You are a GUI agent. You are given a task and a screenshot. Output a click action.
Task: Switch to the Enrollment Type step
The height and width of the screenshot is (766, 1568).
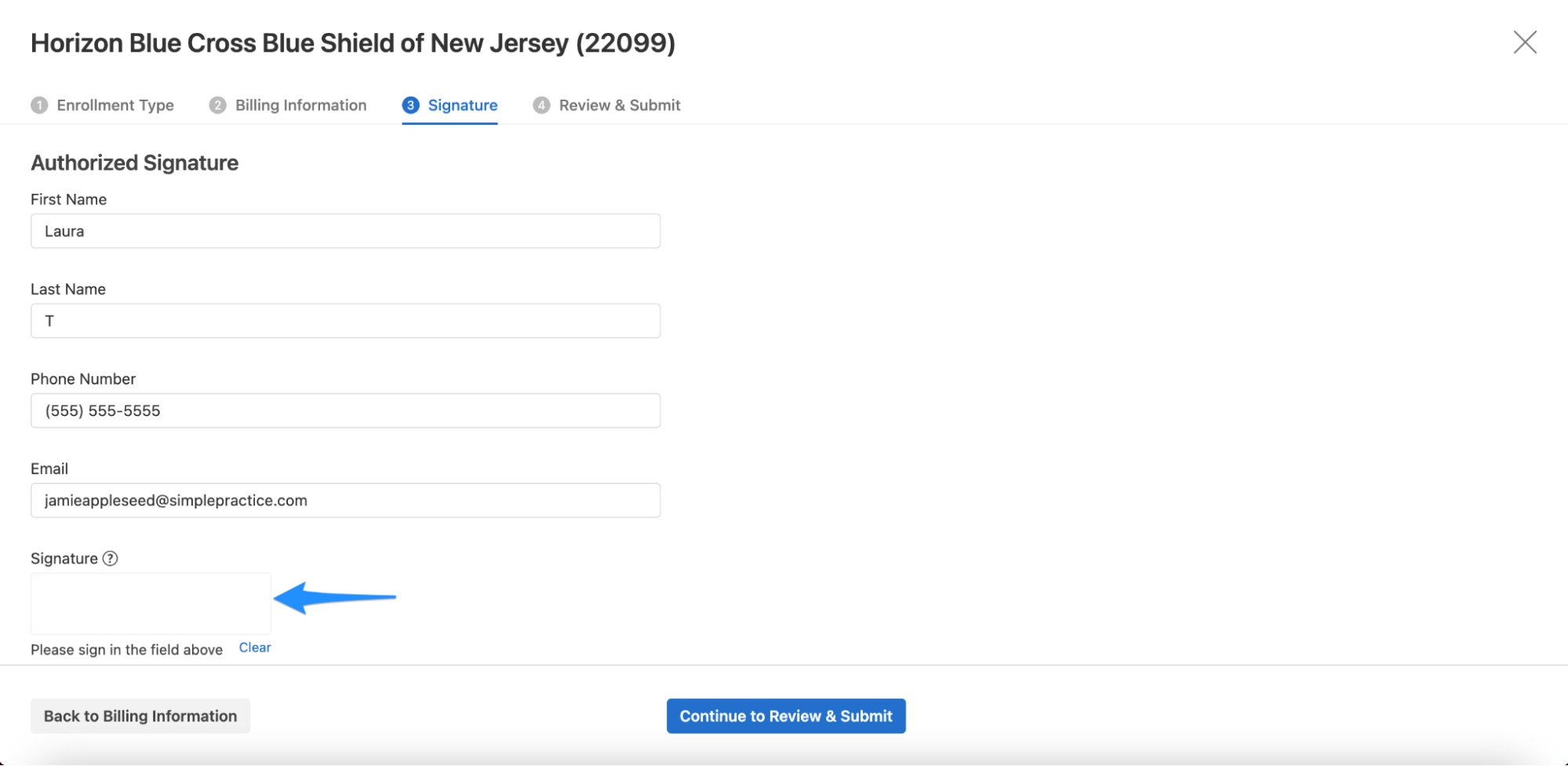tap(113, 104)
